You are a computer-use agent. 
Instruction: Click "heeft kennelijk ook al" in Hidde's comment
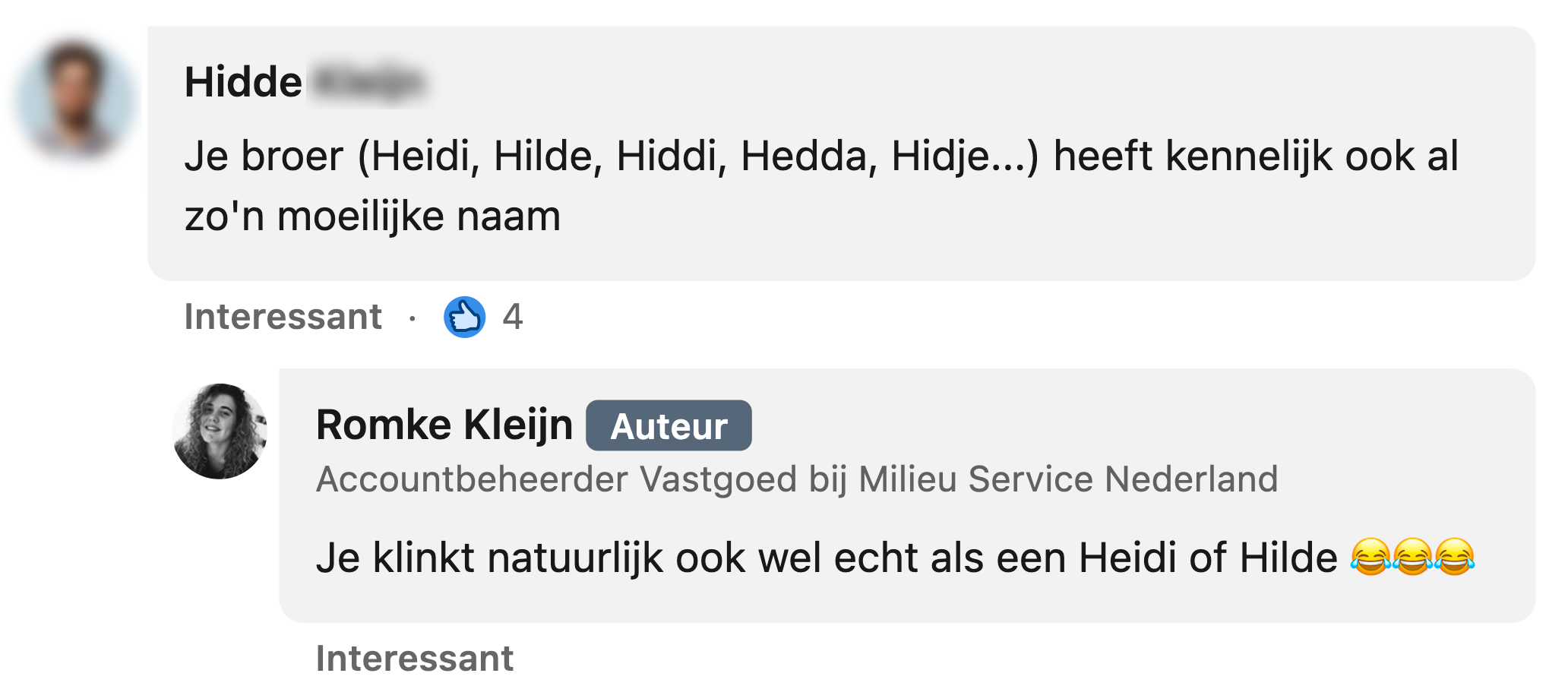coord(1255,156)
